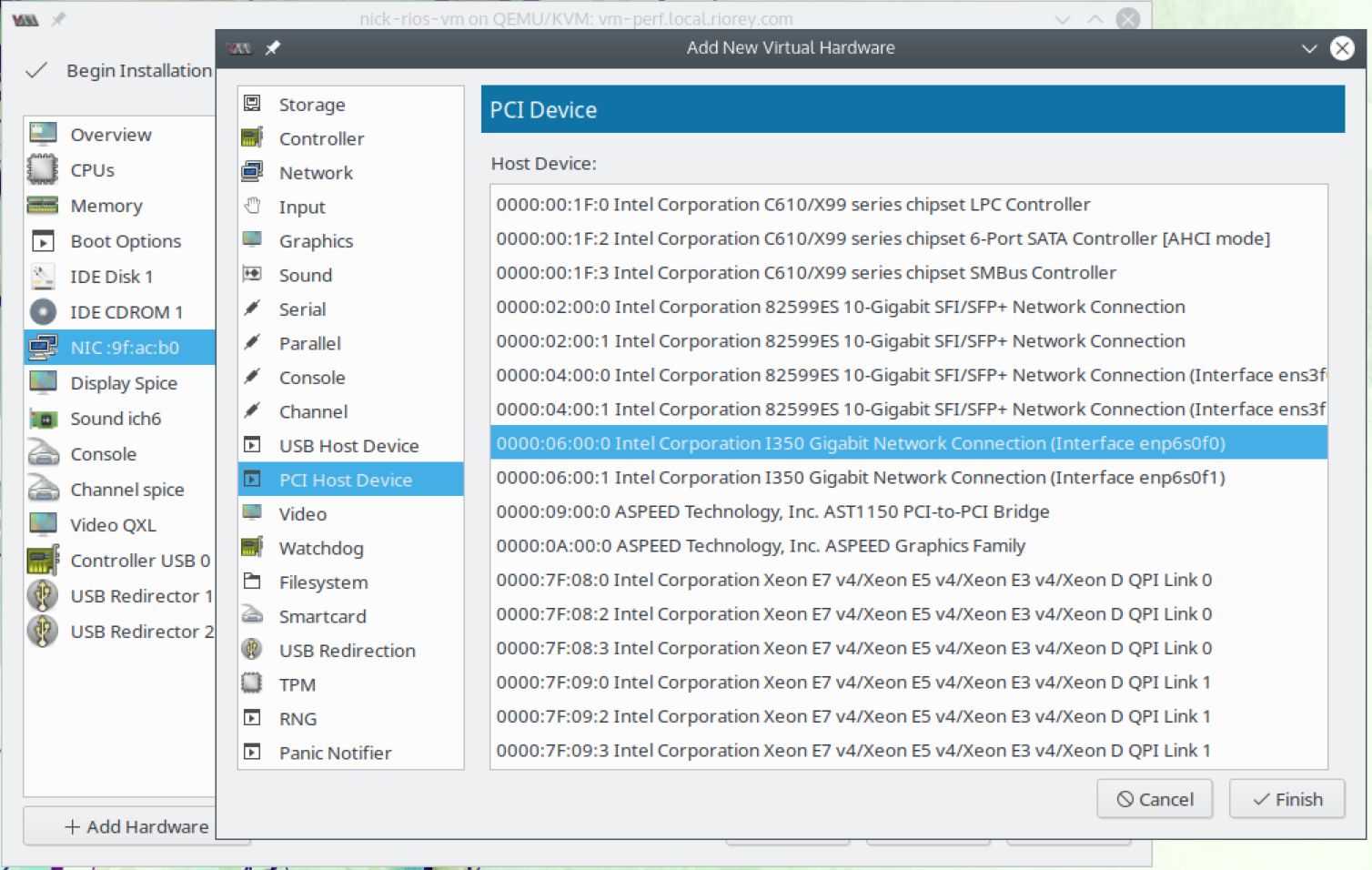
Task: Select RNG hardware type
Action: coord(351,719)
